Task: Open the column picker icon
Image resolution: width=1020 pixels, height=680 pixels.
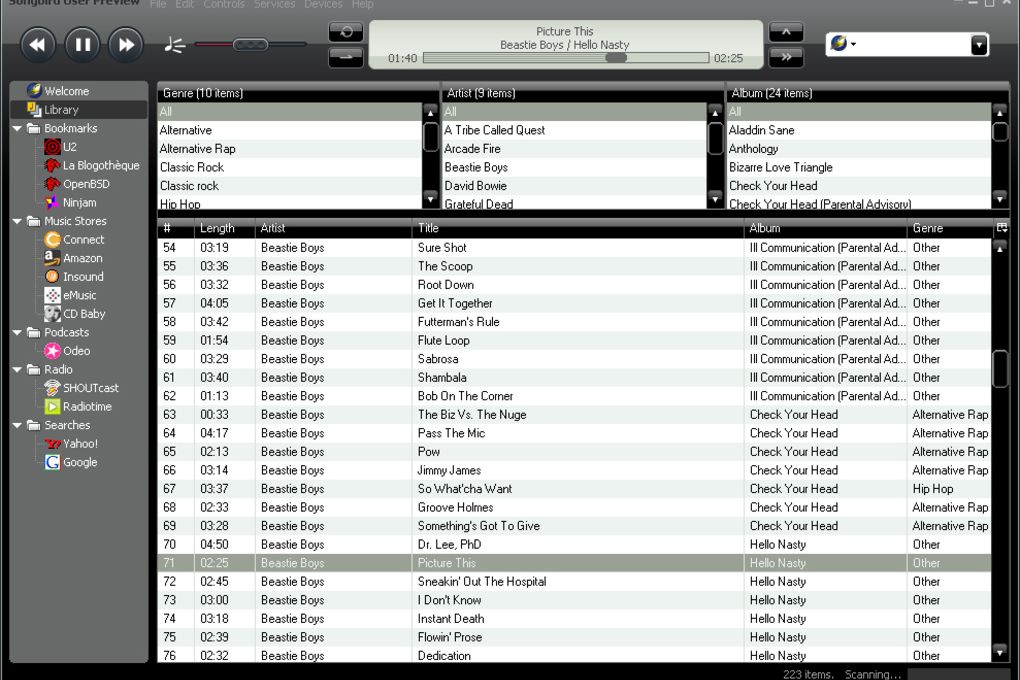Action: pyautogui.click(x=1001, y=228)
